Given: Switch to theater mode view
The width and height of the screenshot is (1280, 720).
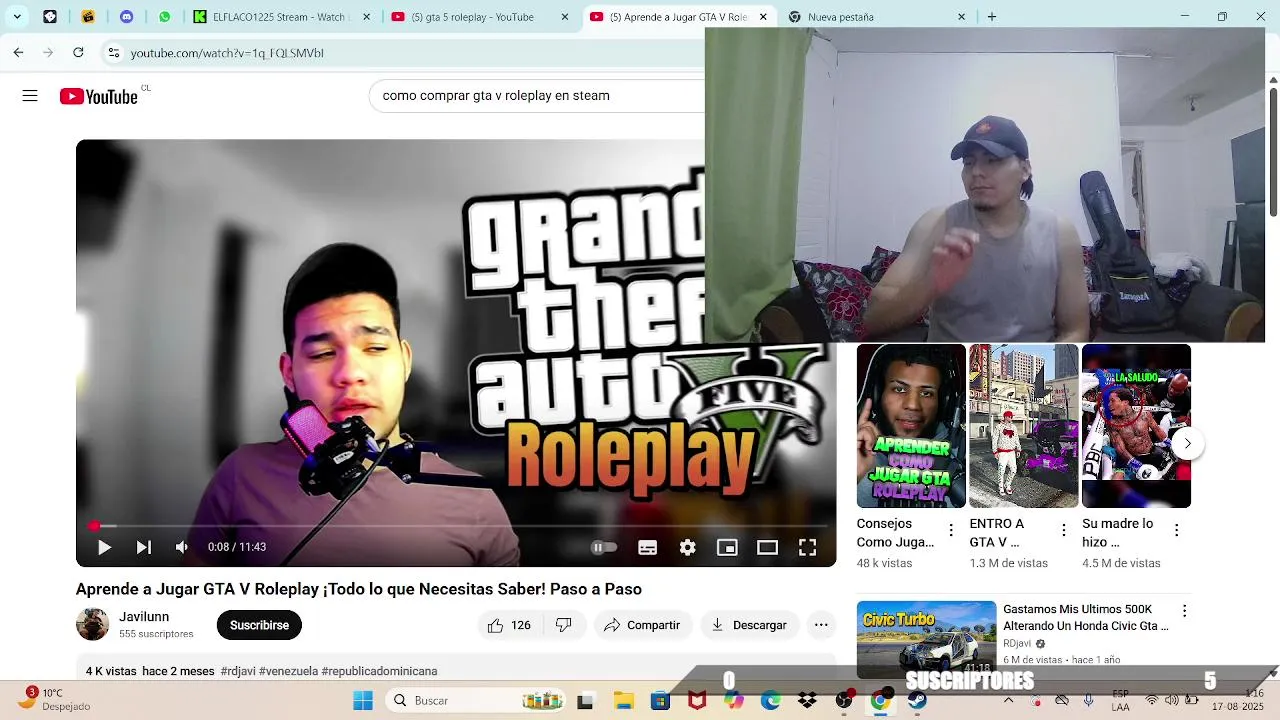Looking at the screenshot, I should pos(767,547).
